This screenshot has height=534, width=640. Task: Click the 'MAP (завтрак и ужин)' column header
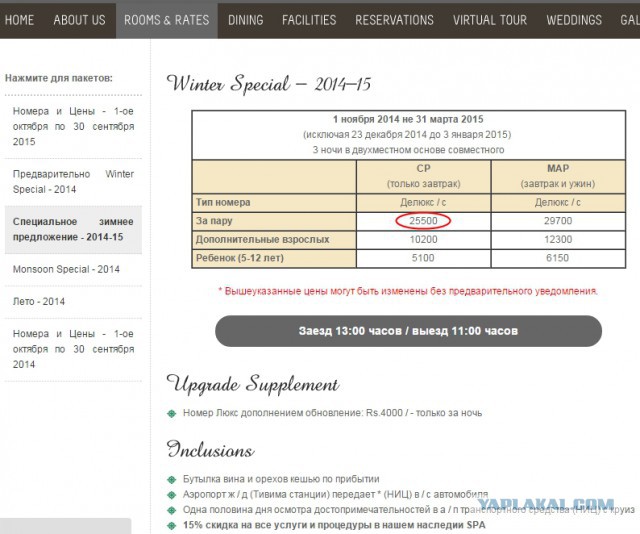pos(558,176)
